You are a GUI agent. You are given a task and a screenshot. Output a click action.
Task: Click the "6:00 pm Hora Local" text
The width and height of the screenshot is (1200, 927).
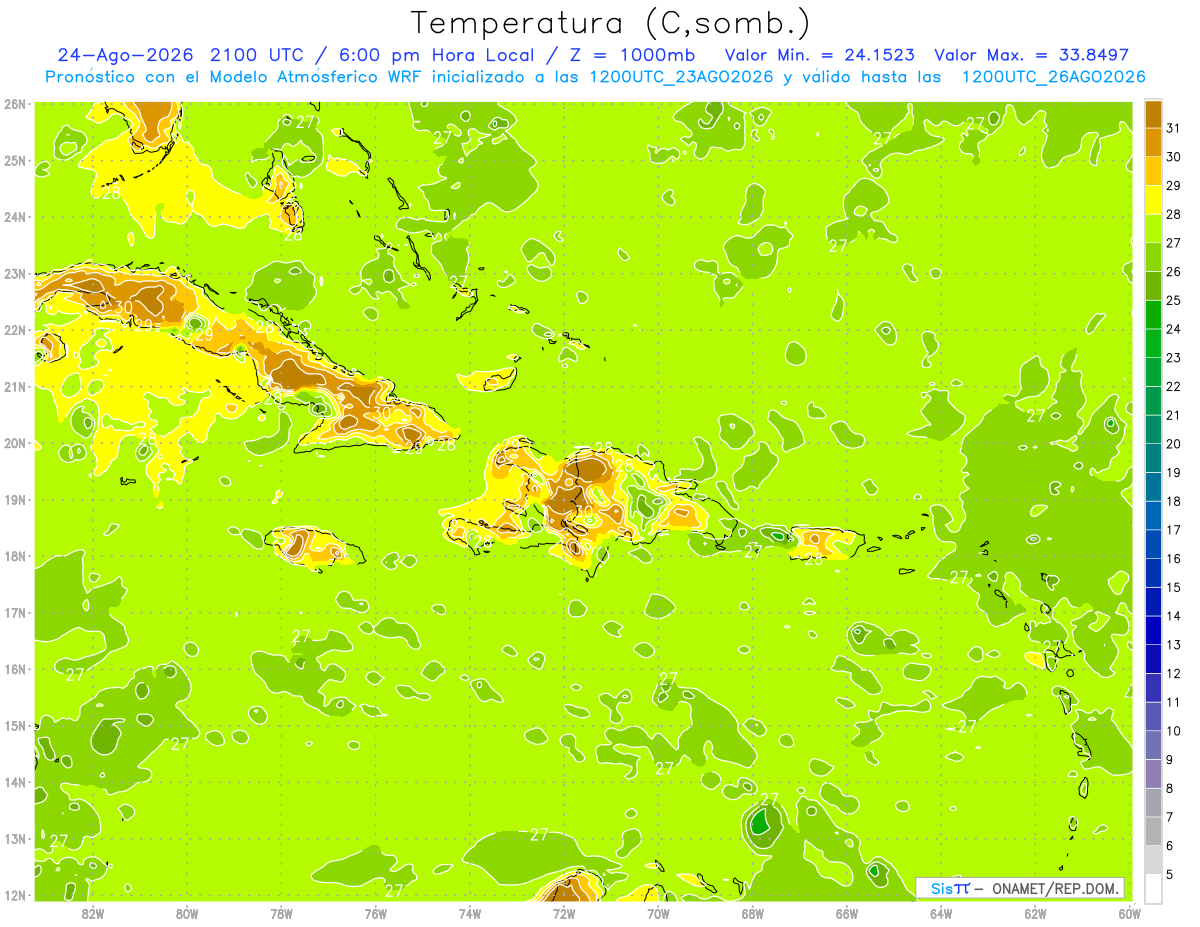point(438,55)
